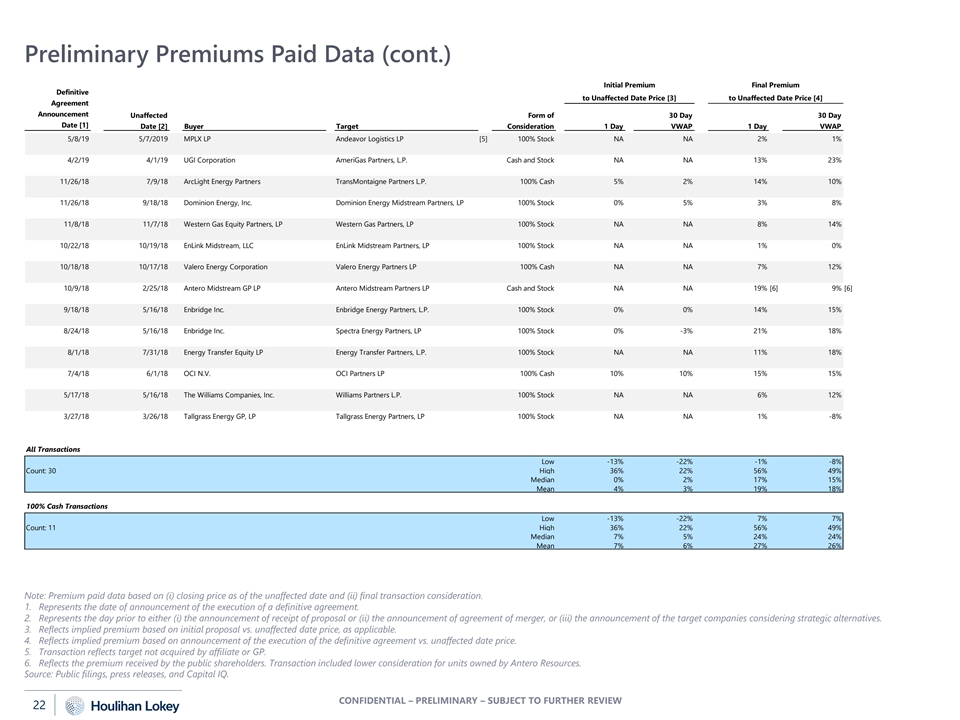Viewport: 960px width, 720px height.
Task: Select the 'Preliminary Premiums Paid Data (cont.)' title
Action: coord(238,54)
